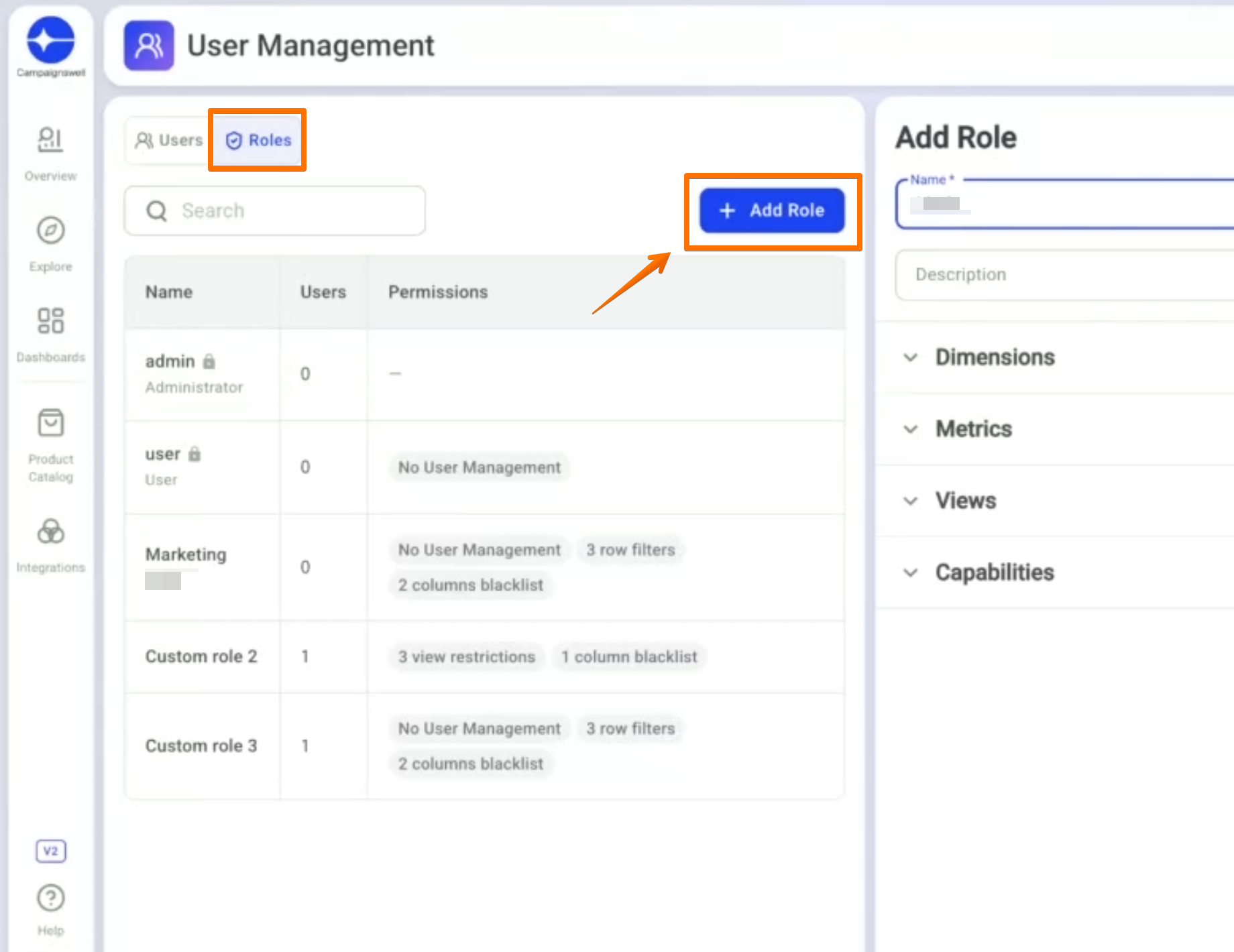Open the Explore compass icon

pyautogui.click(x=50, y=231)
